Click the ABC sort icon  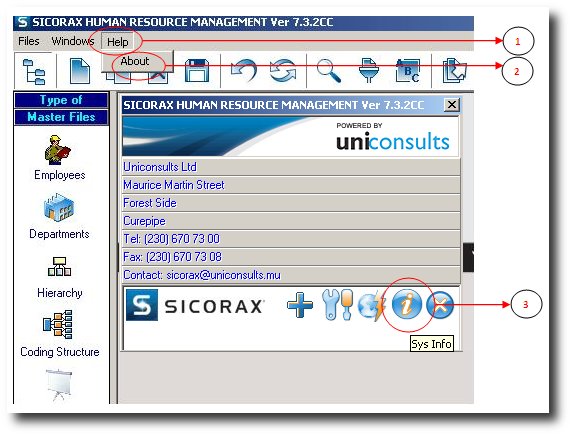408,71
